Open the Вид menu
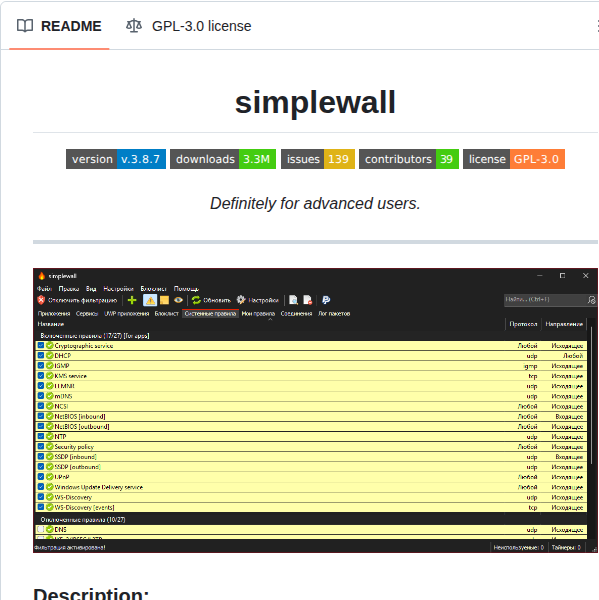Viewport: 599px width, 600px height. (91, 289)
